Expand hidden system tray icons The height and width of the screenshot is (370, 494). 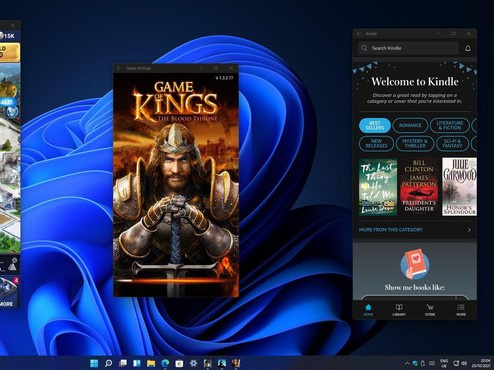point(407,363)
